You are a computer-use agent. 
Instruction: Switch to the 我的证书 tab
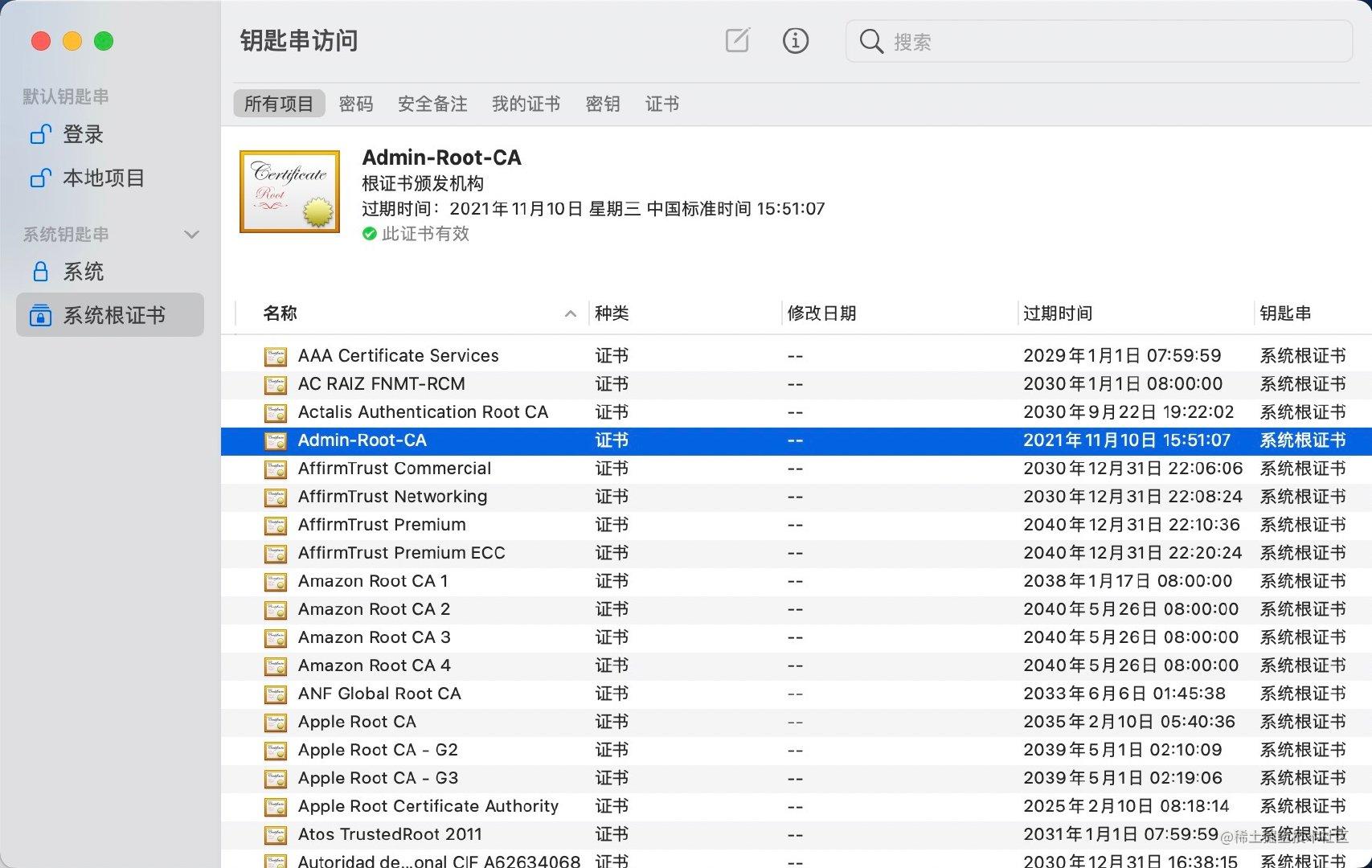(x=526, y=104)
